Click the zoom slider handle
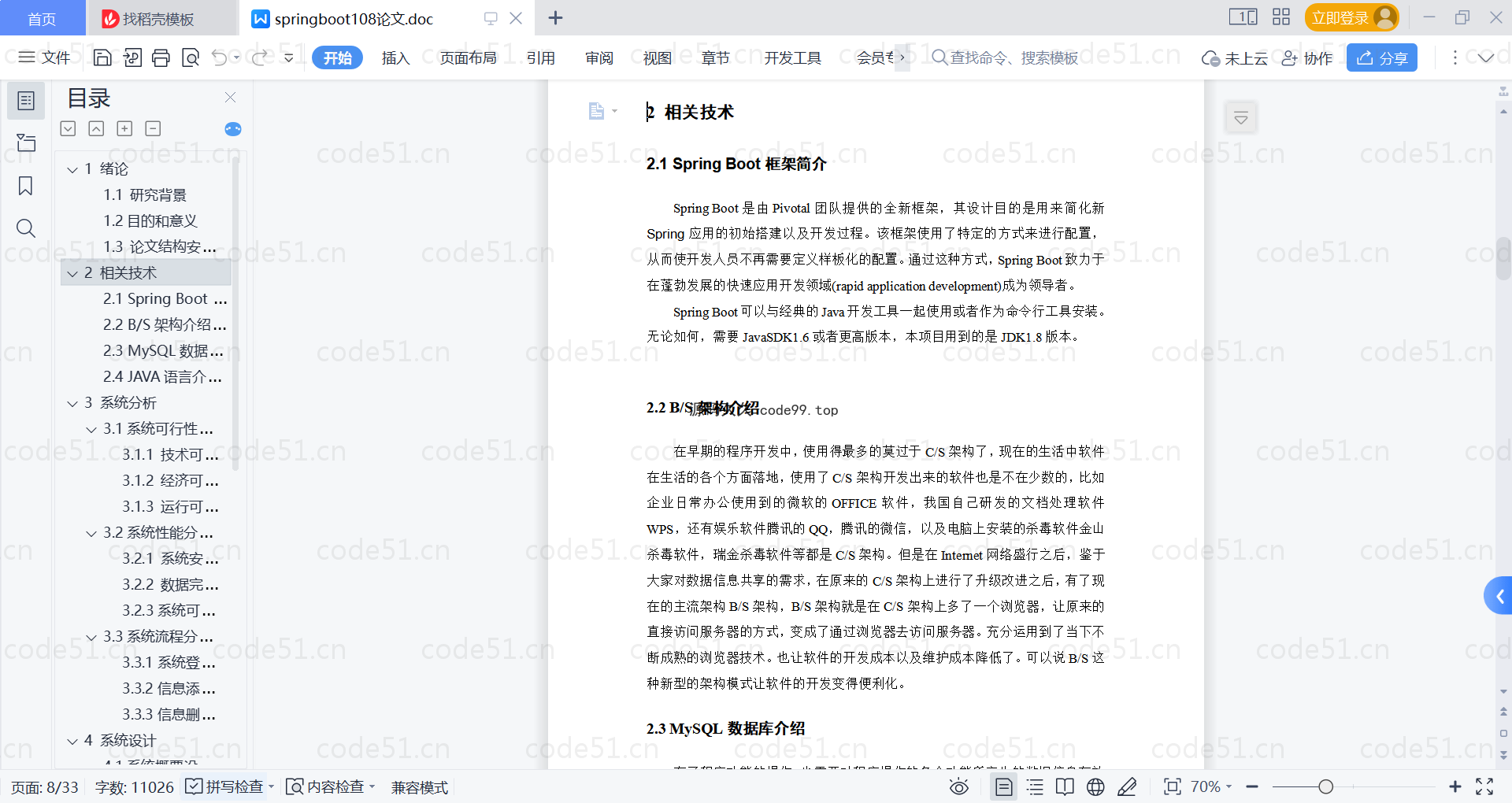 pyautogui.click(x=1326, y=787)
